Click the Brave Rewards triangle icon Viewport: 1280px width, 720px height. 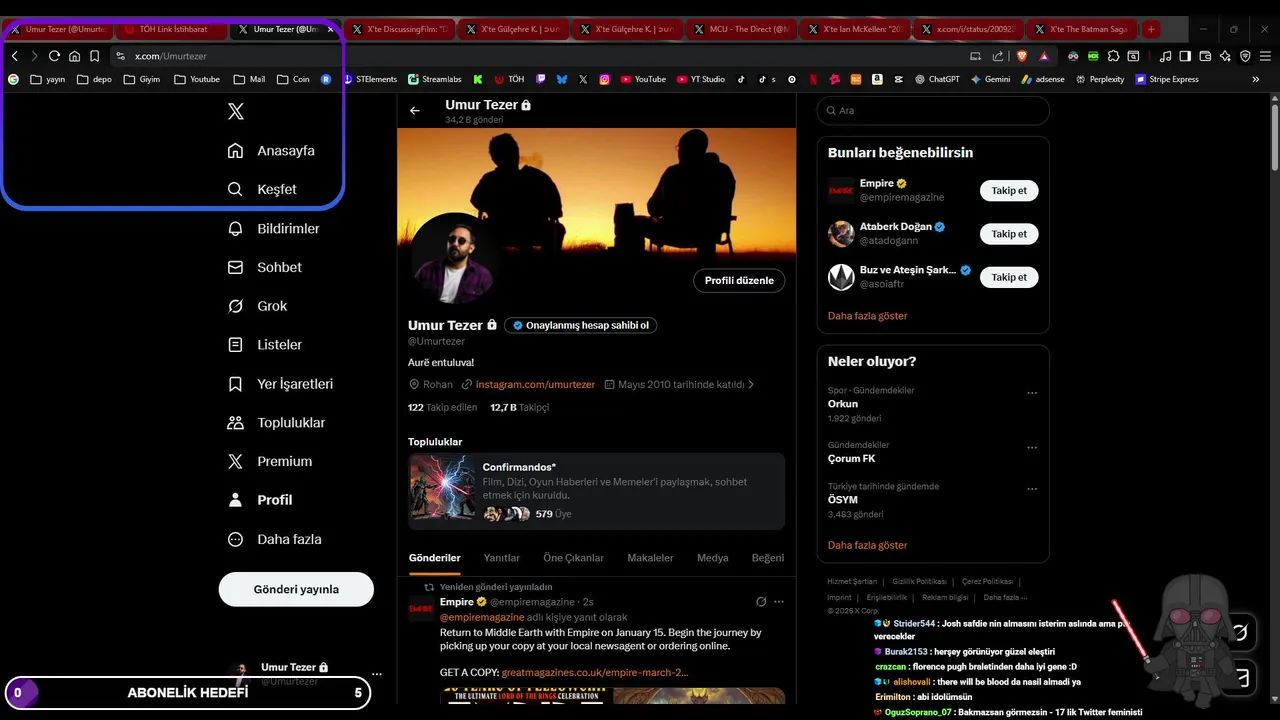(1044, 56)
